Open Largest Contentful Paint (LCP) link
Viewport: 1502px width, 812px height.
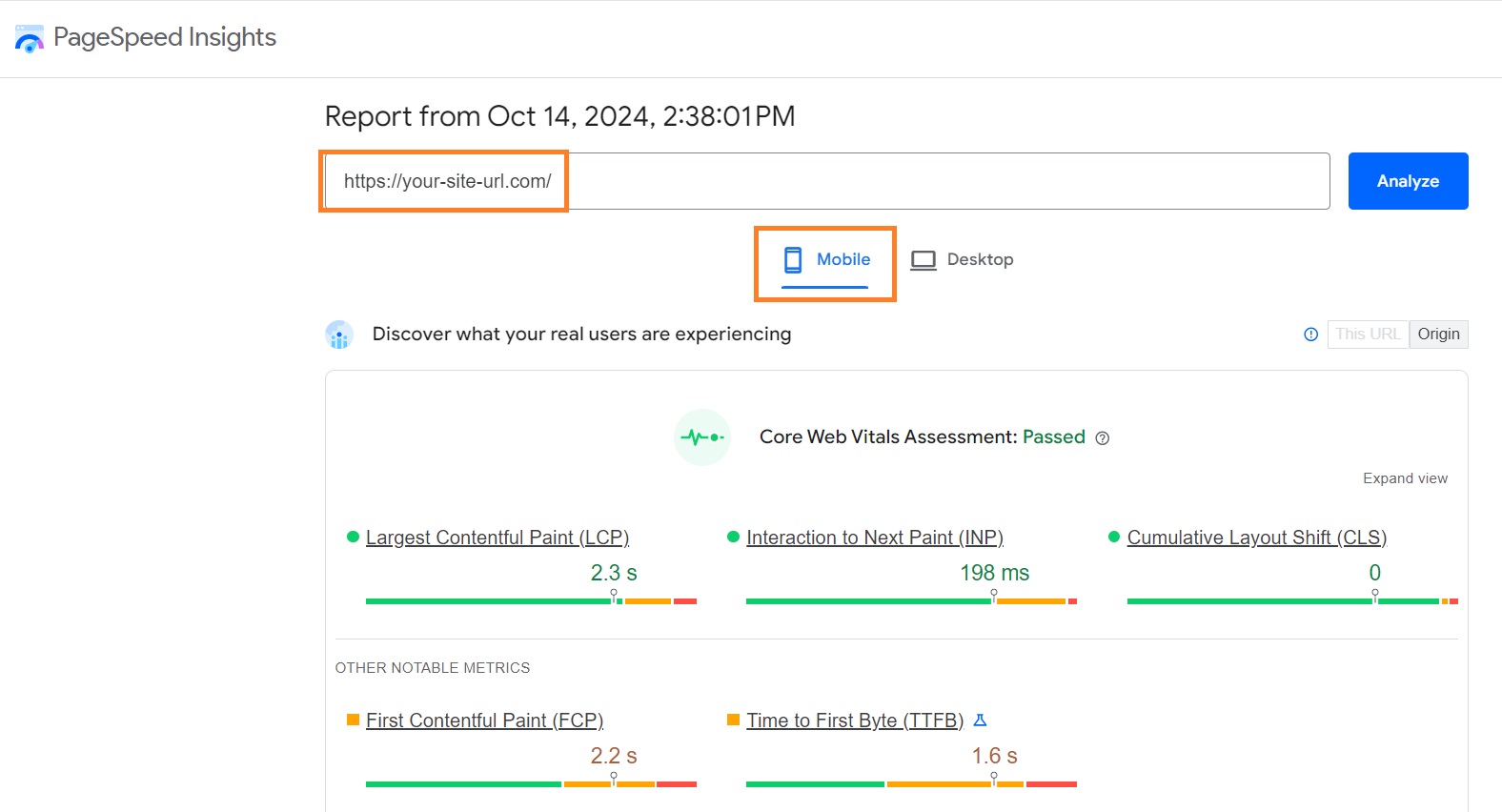[x=497, y=538]
